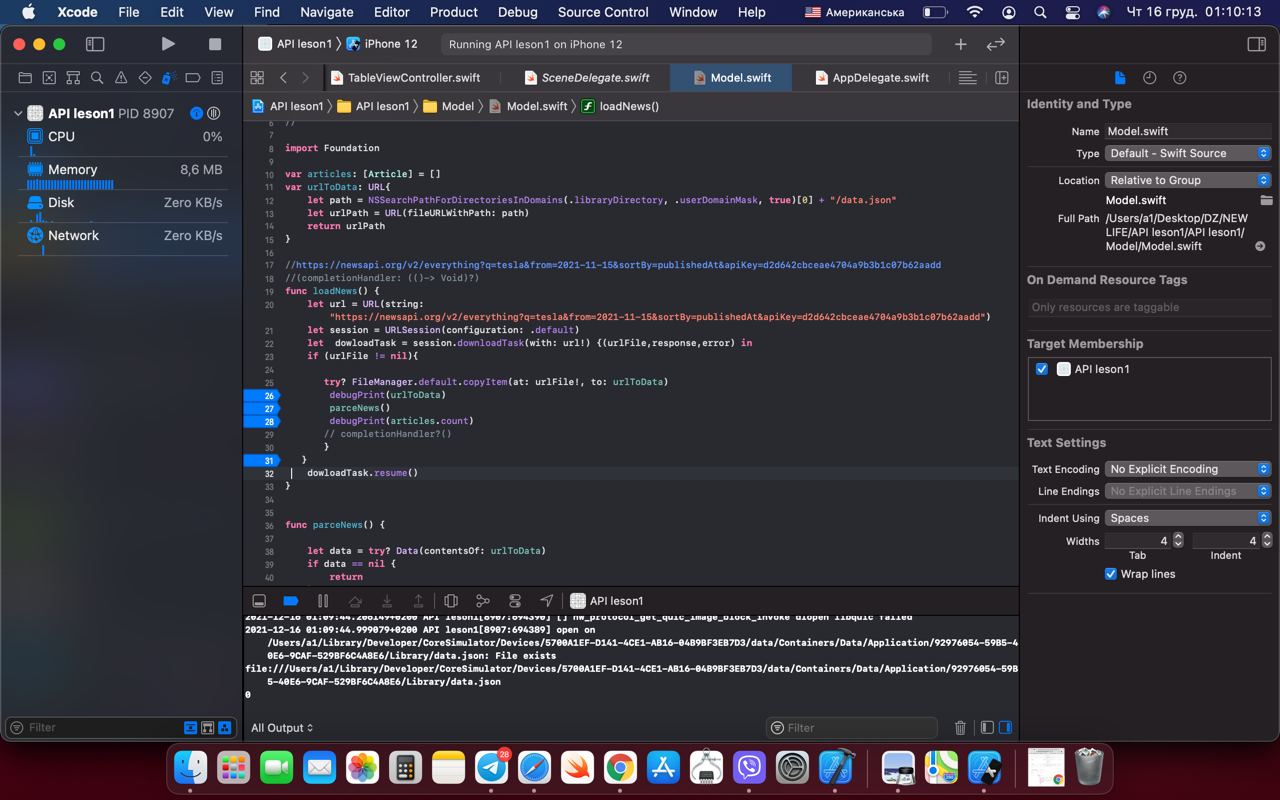Click the console Filter field

(852, 728)
